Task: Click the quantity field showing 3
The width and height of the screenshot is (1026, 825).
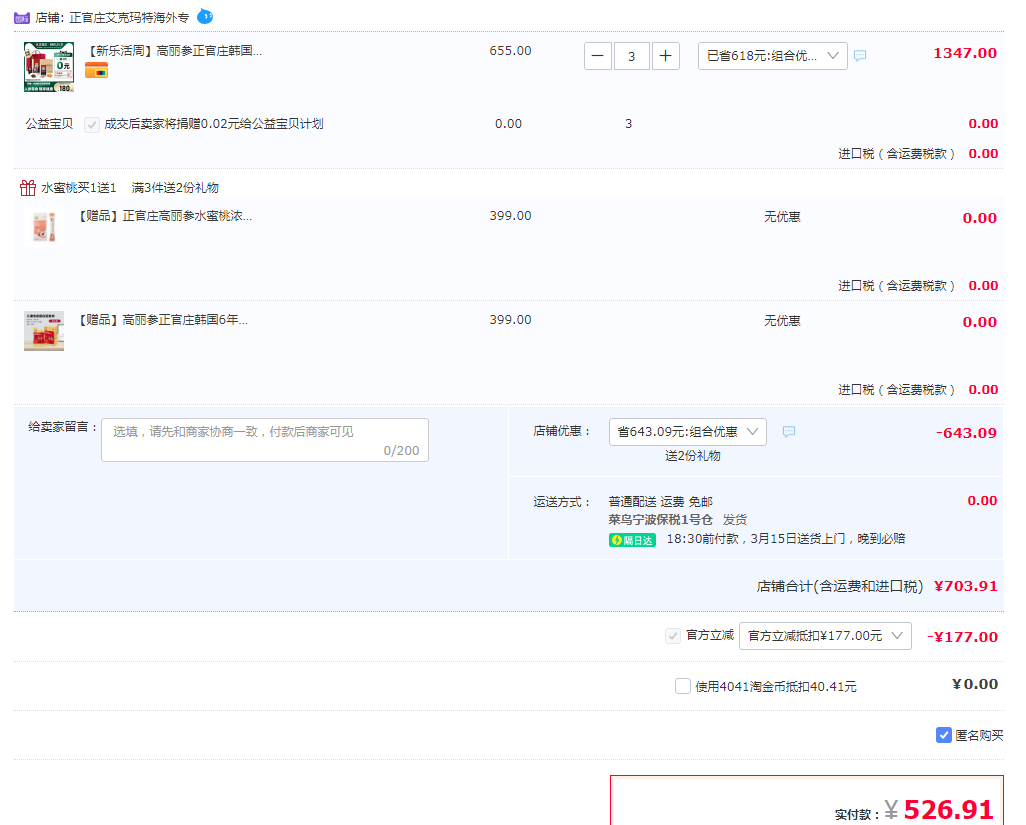Action: pos(631,56)
